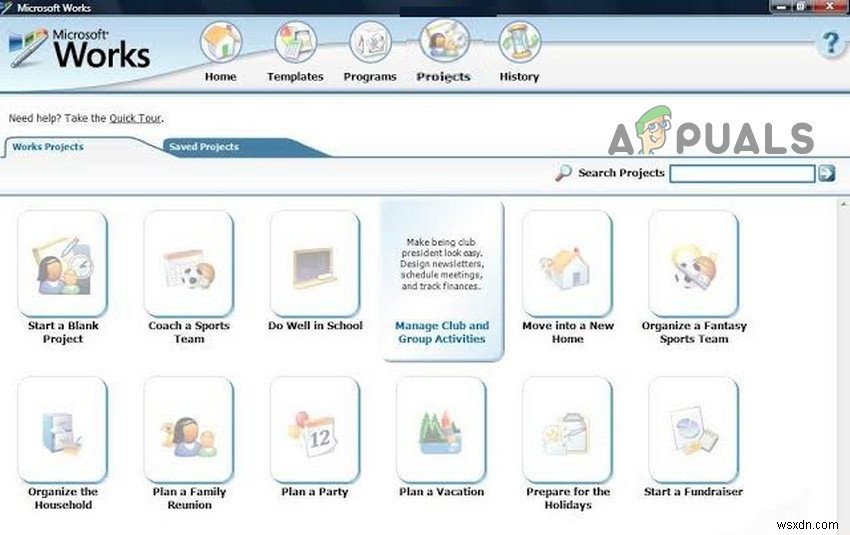Open the Templates section icon
Screen dimensions: 850x535
295,42
